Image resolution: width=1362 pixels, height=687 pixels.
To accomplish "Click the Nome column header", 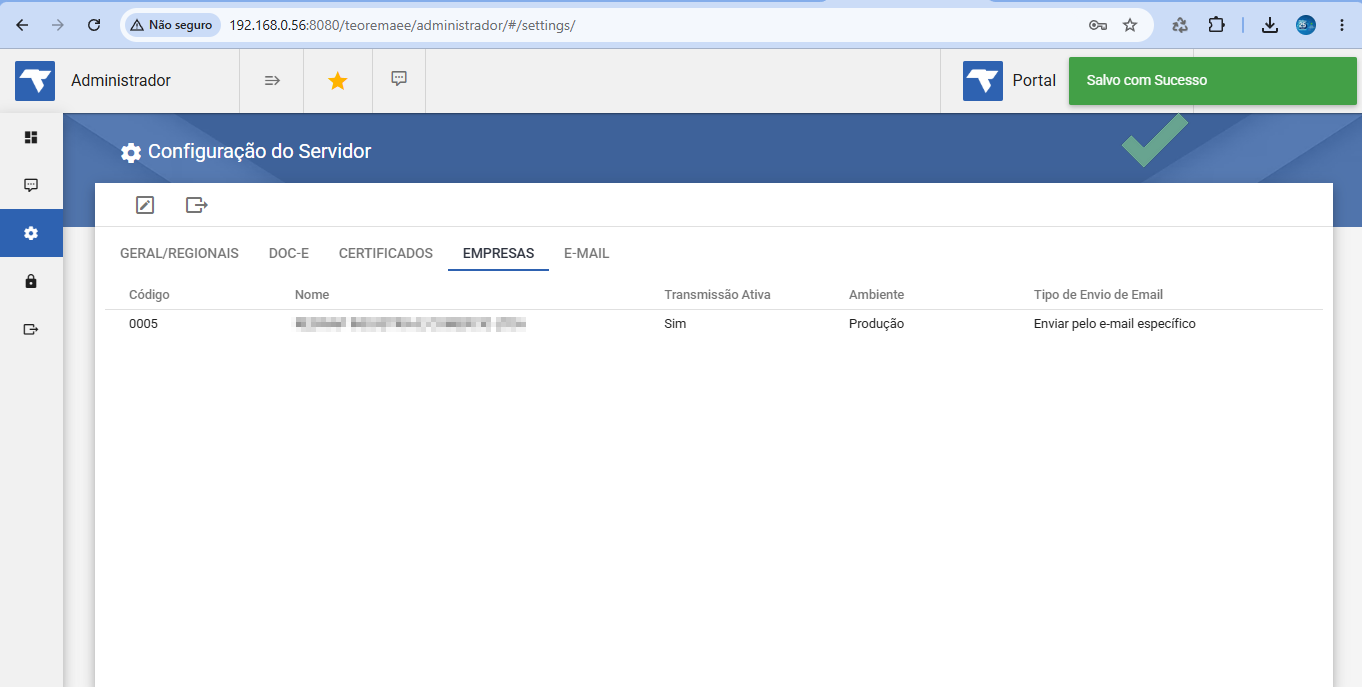I will 312,295.
